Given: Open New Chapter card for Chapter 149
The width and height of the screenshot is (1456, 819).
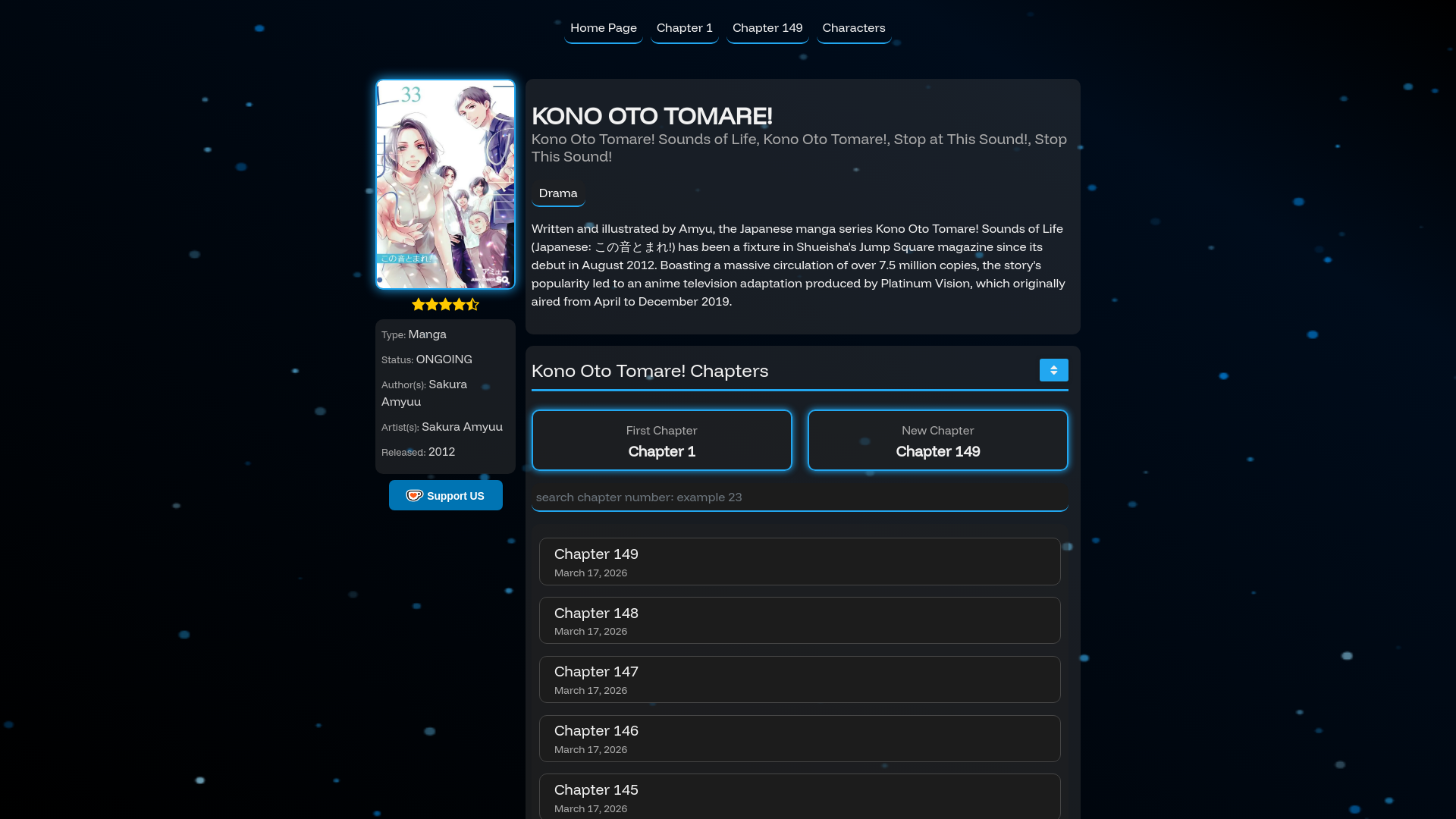Looking at the screenshot, I should pyautogui.click(x=938, y=441).
